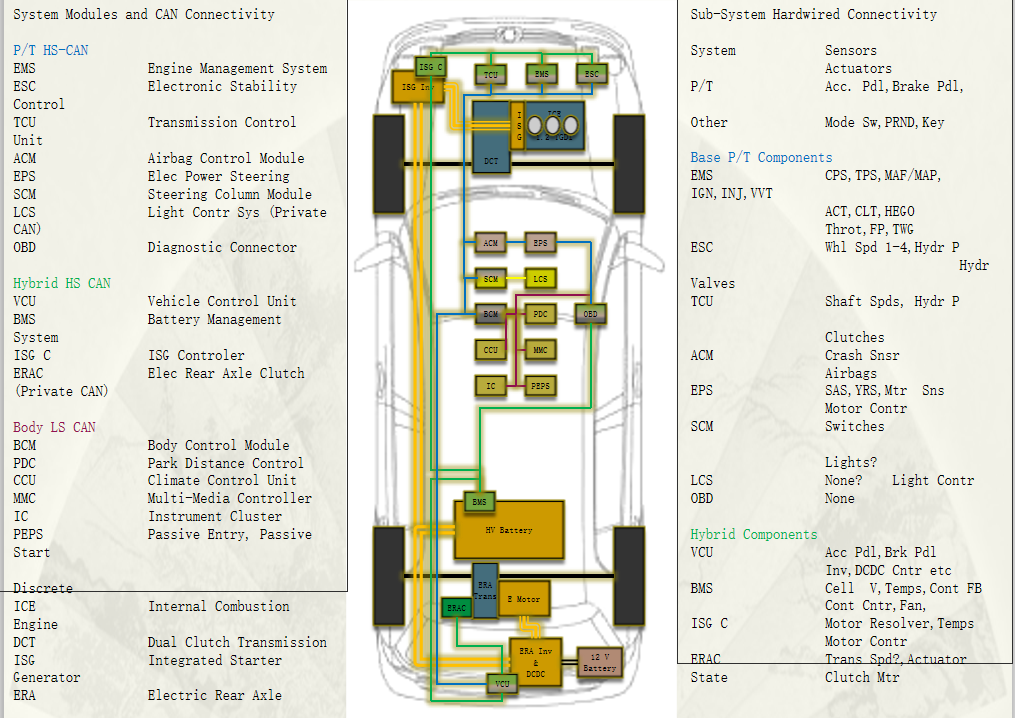Select the ACM airbag module block
This screenshot has width=1015, height=718.
(x=490, y=243)
